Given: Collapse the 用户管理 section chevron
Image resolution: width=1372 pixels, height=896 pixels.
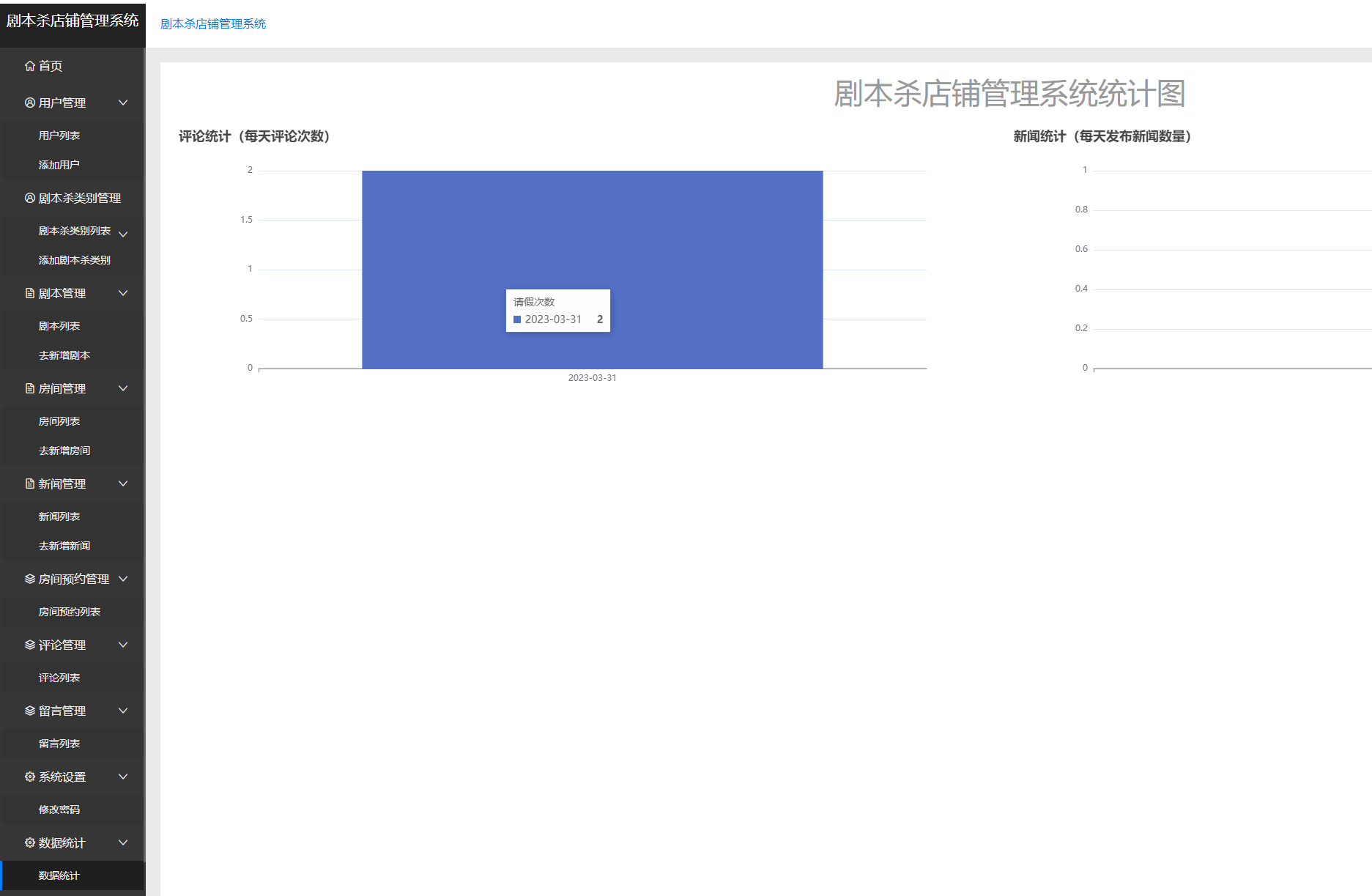Looking at the screenshot, I should 123,103.
